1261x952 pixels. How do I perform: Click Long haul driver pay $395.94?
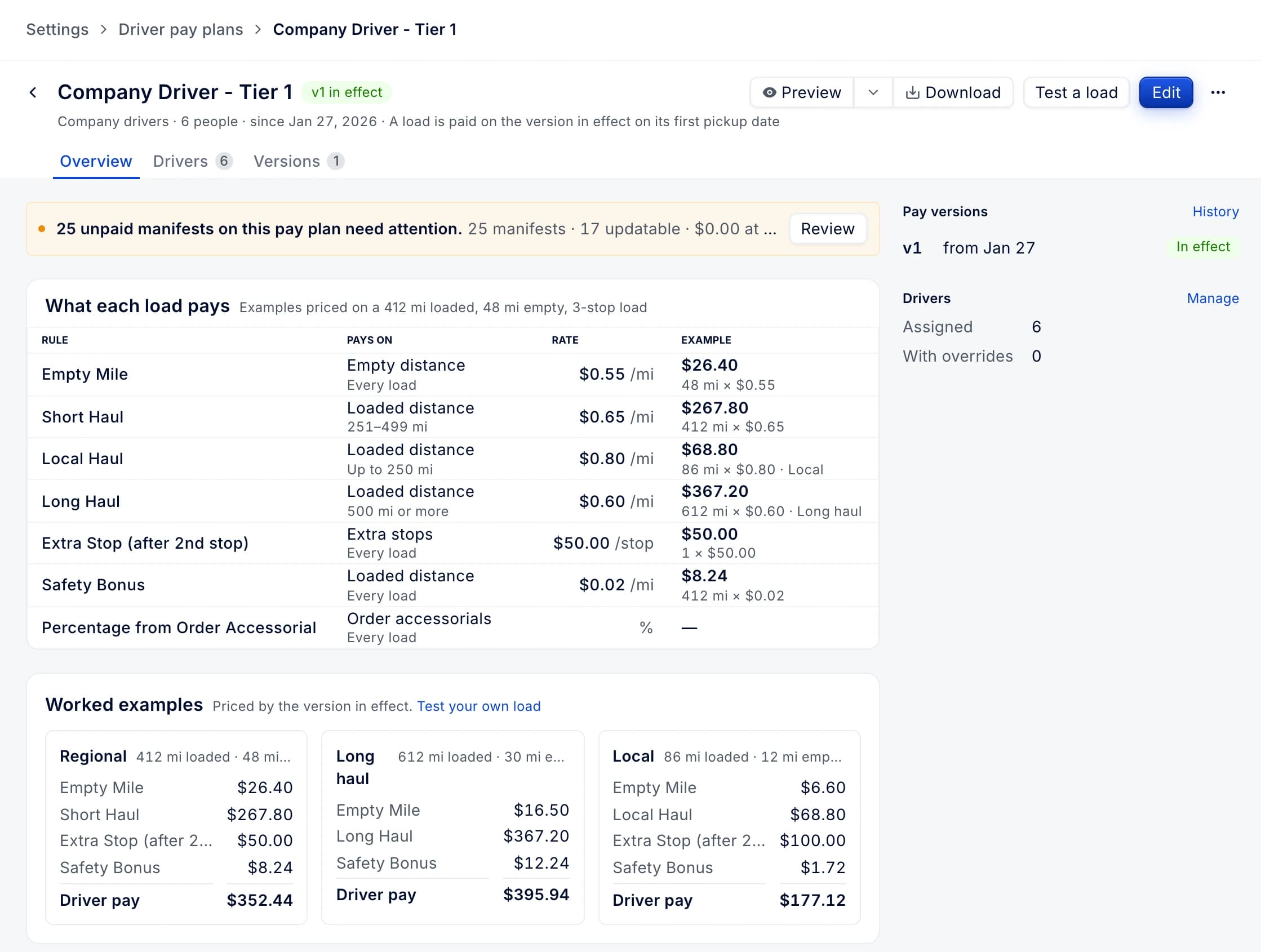point(536,895)
